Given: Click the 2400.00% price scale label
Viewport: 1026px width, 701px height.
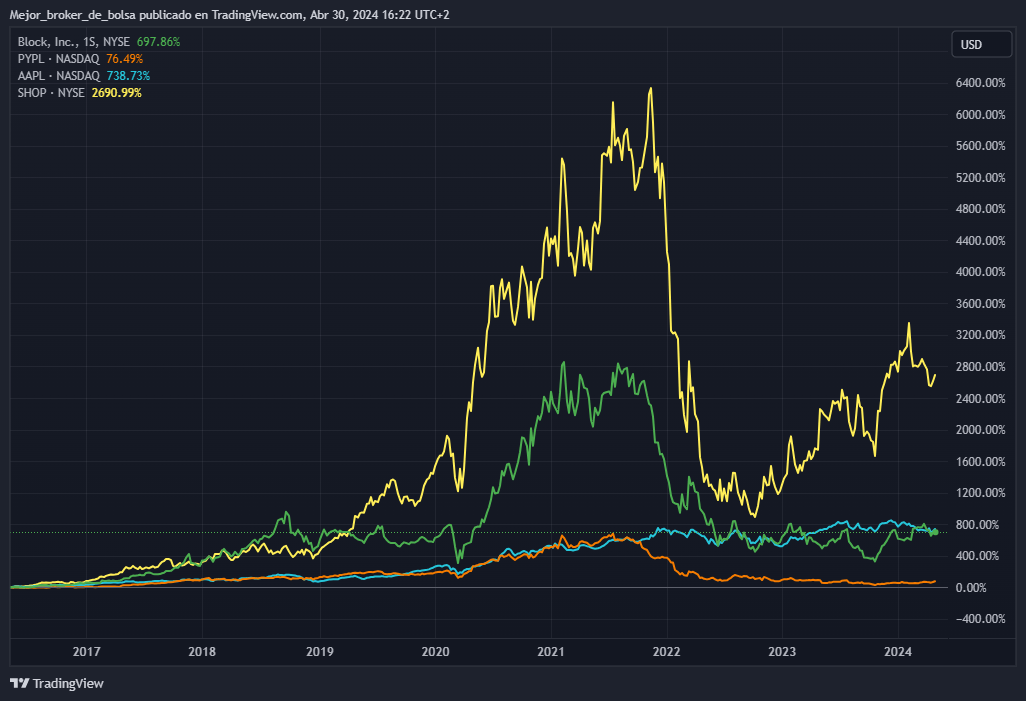Looking at the screenshot, I should (980, 399).
